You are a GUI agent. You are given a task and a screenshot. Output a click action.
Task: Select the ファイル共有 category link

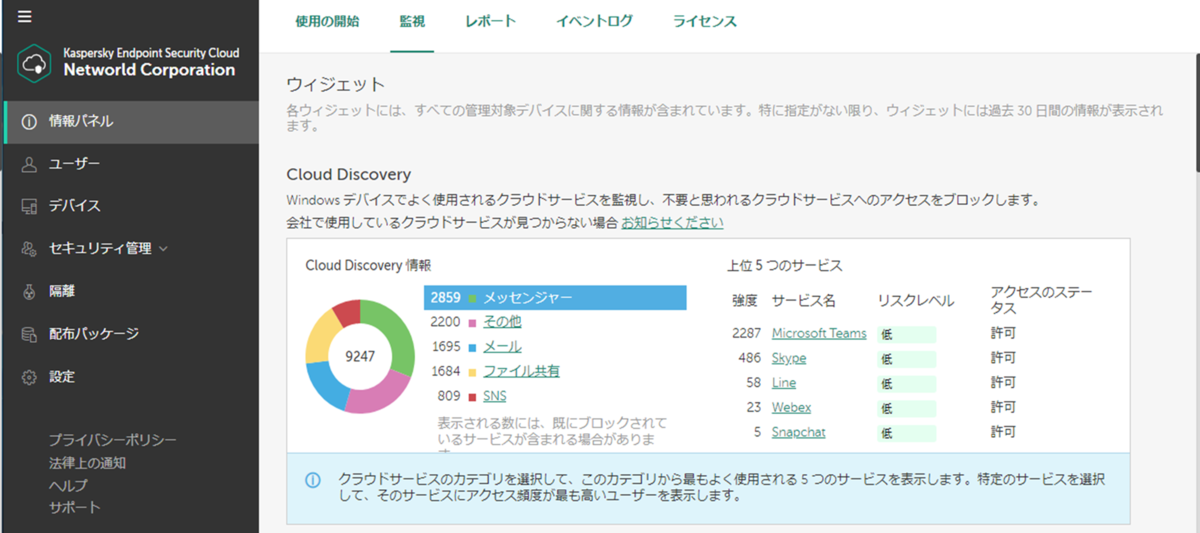[521, 371]
